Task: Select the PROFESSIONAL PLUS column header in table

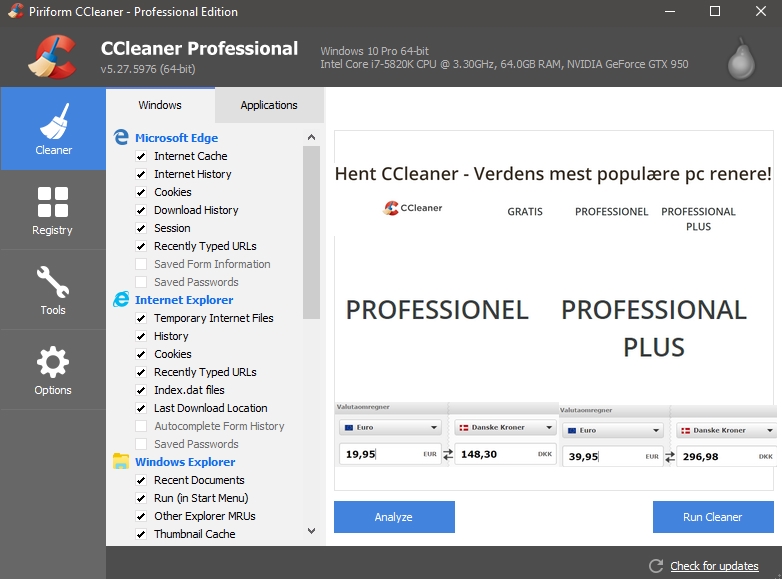Action: 698,219
